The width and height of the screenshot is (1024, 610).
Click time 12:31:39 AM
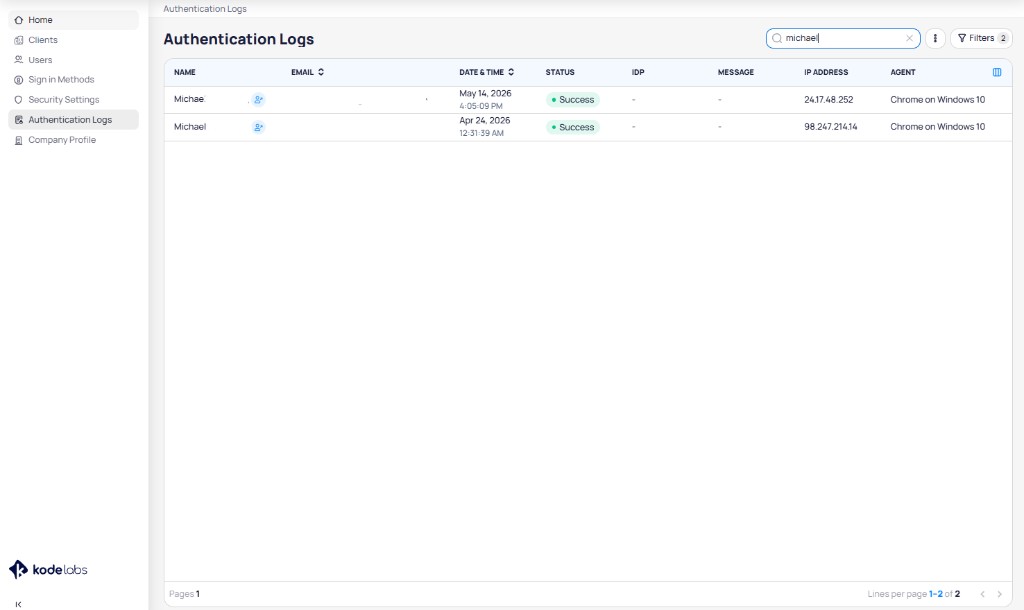point(481,133)
